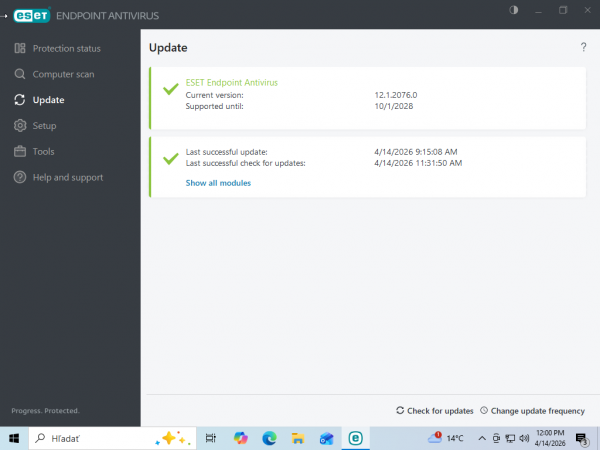Open the help question mark on Update page

pyautogui.click(x=583, y=47)
